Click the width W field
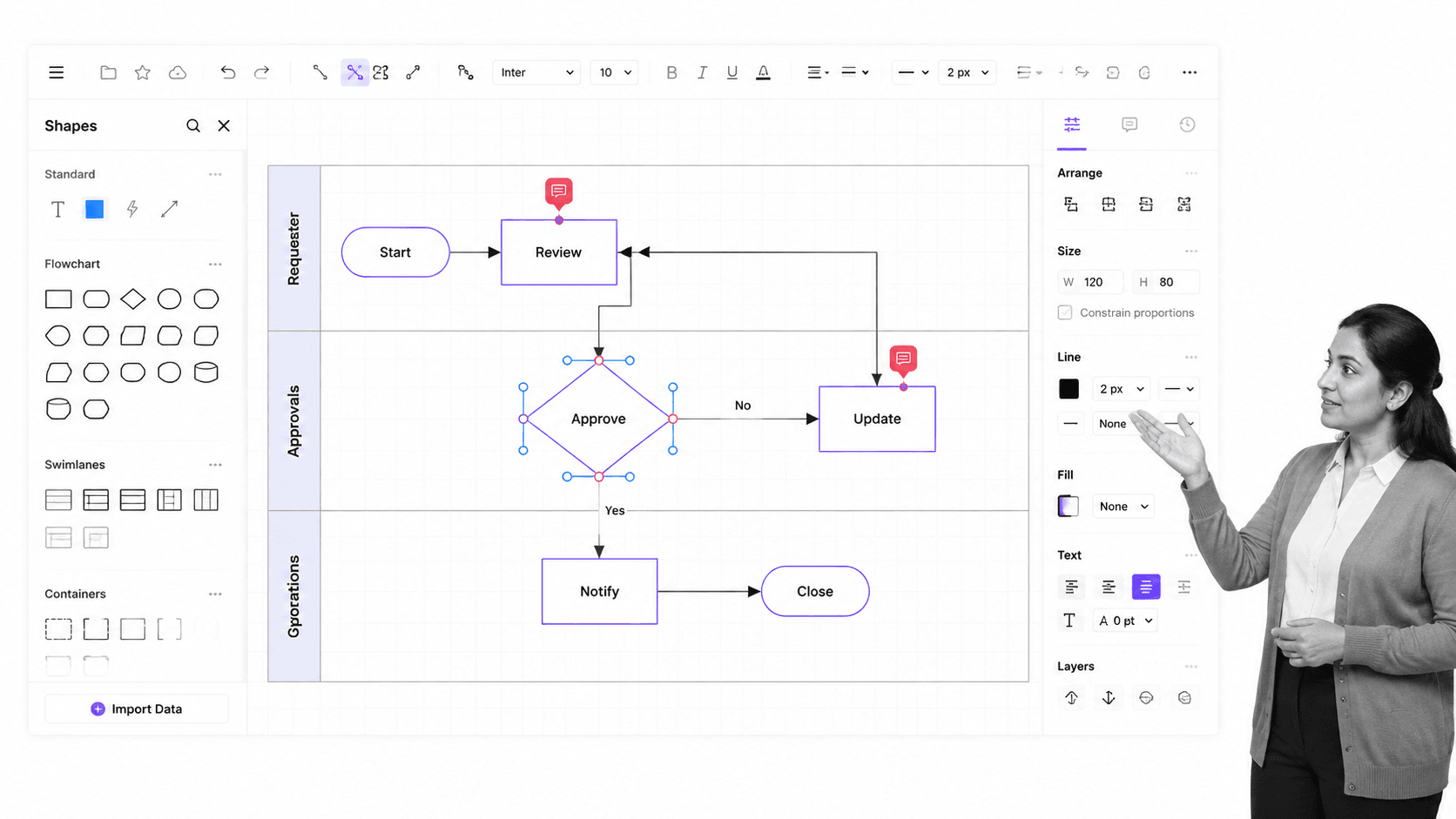The width and height of the screenshot is (1456, 819). point(1090,282)
